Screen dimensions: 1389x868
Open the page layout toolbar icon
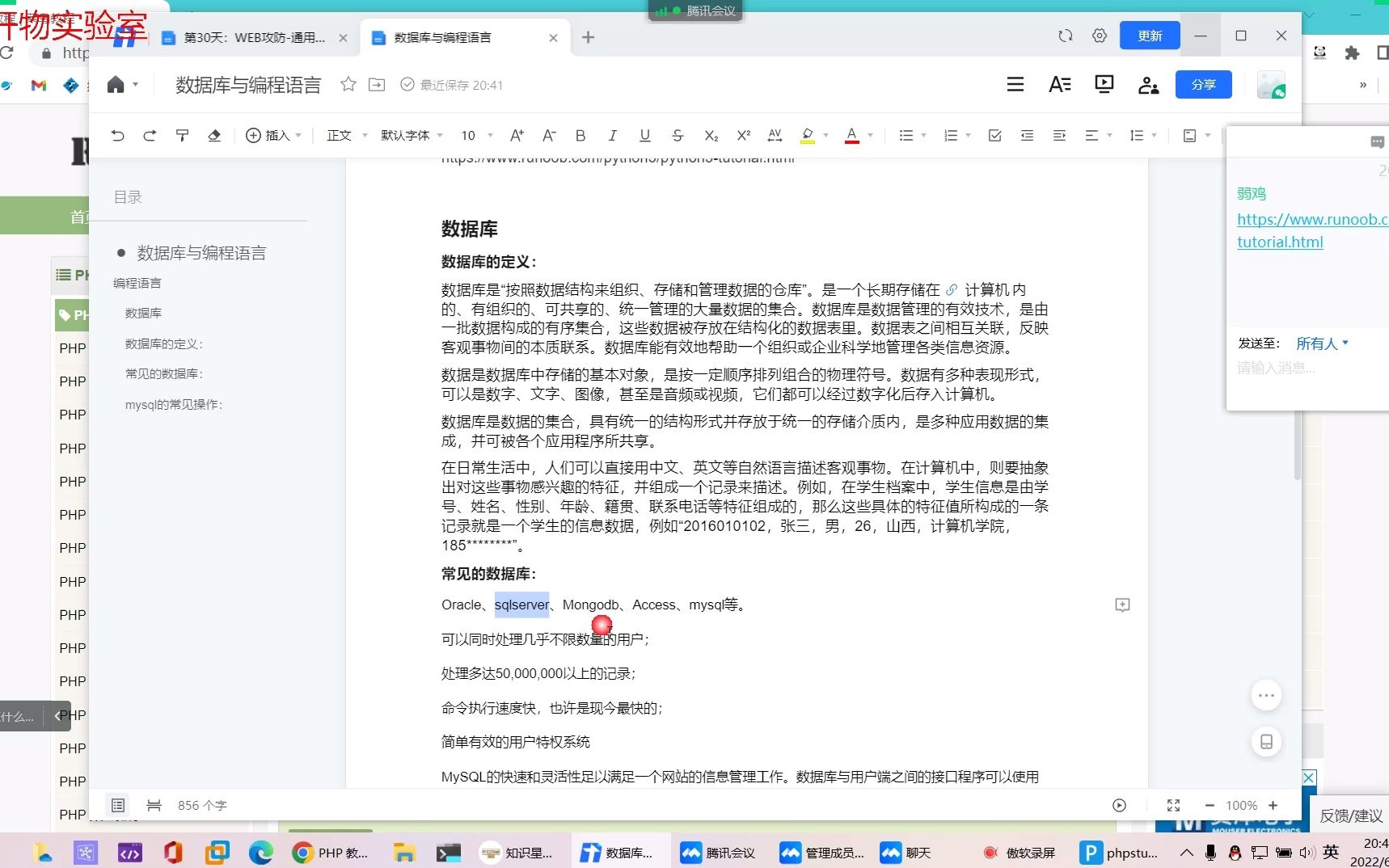1189,136
